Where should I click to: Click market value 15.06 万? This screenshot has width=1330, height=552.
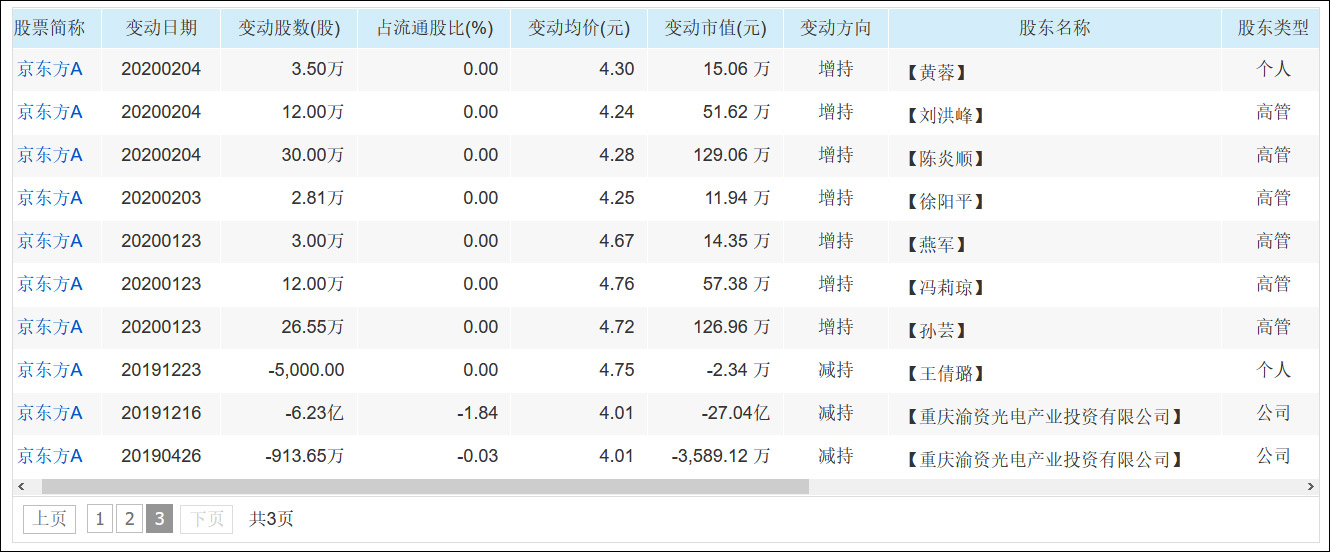[737, 69]
